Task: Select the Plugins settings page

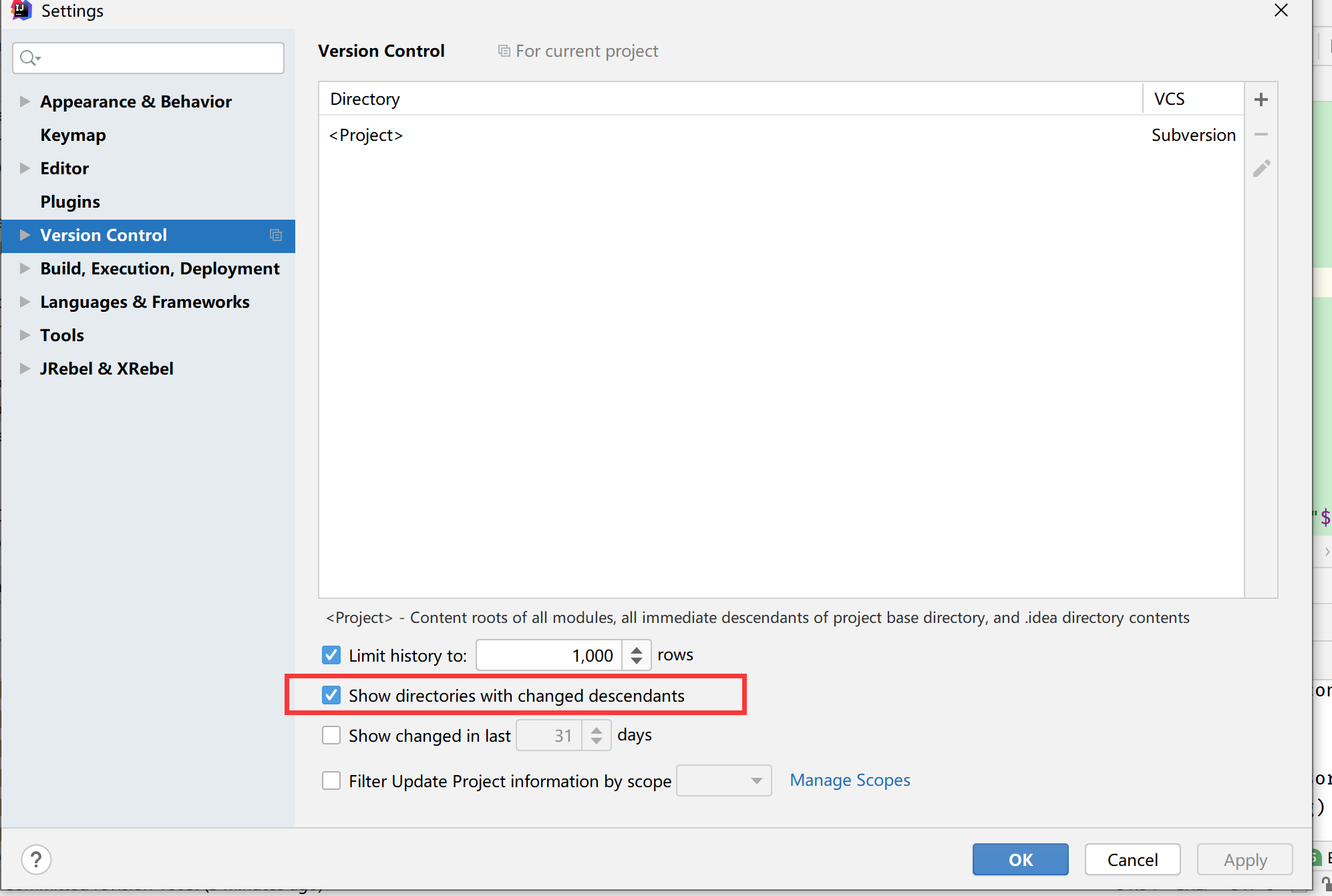Action: click(70, 201)
